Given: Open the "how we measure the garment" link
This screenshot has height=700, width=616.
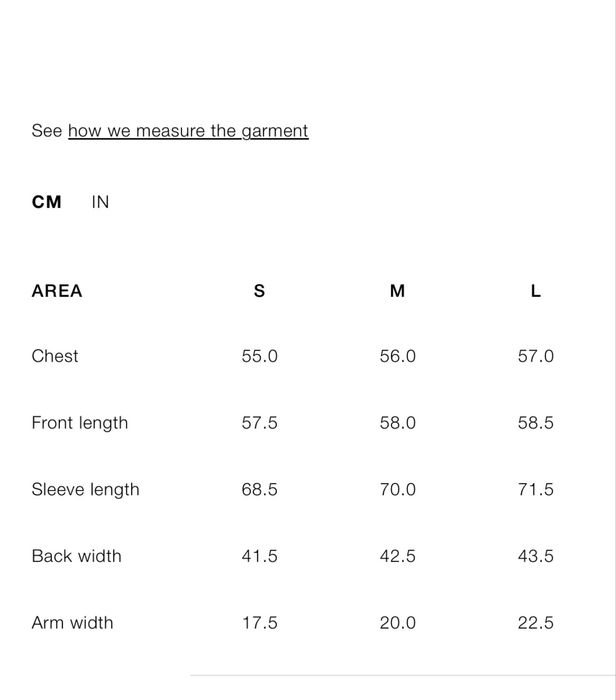Looking at the screenshot, I should (188, 131).
